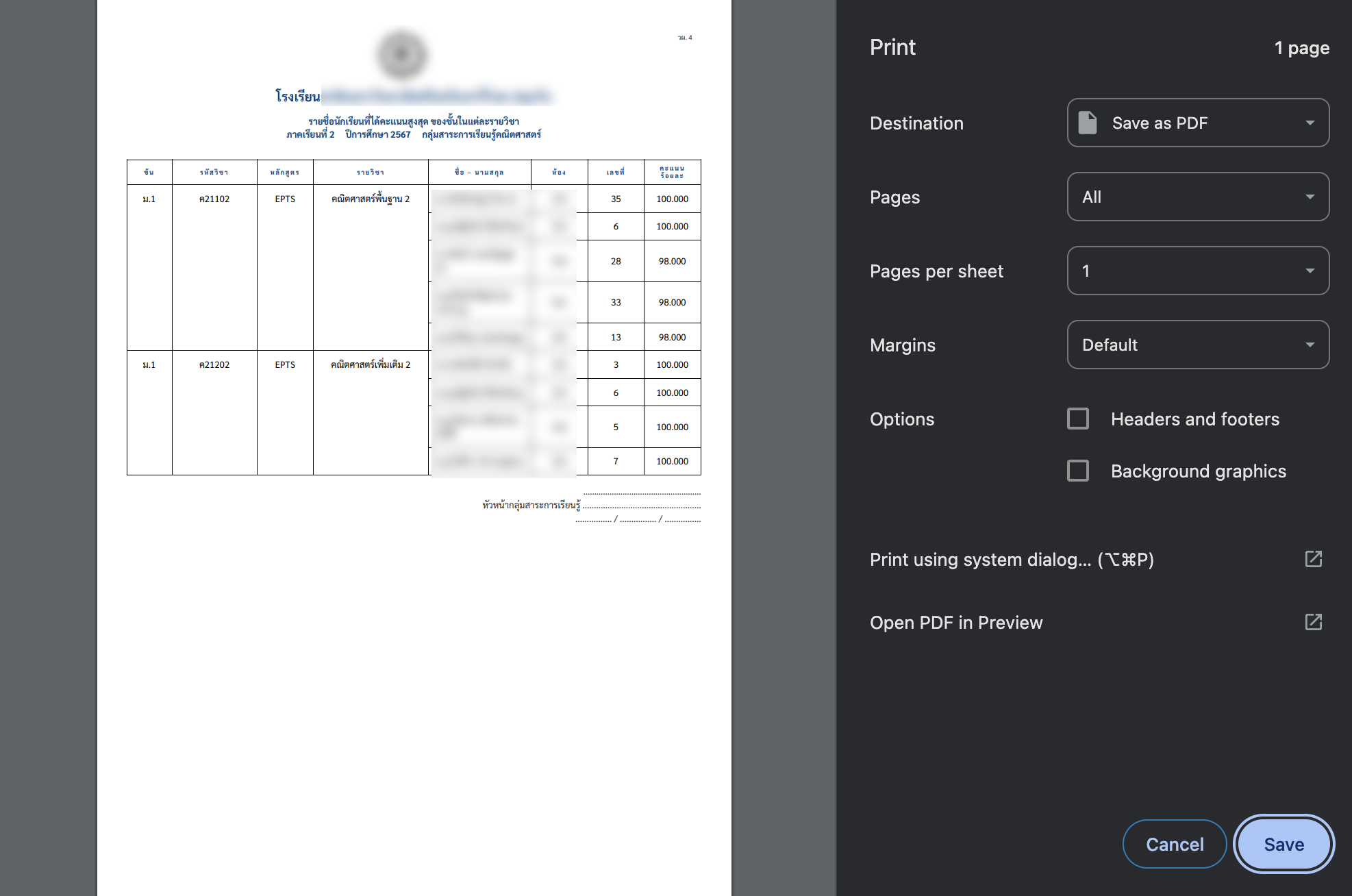Click external-link icon beside system dialog option
Screen dimensions: 1352x896
point(1313,559)
